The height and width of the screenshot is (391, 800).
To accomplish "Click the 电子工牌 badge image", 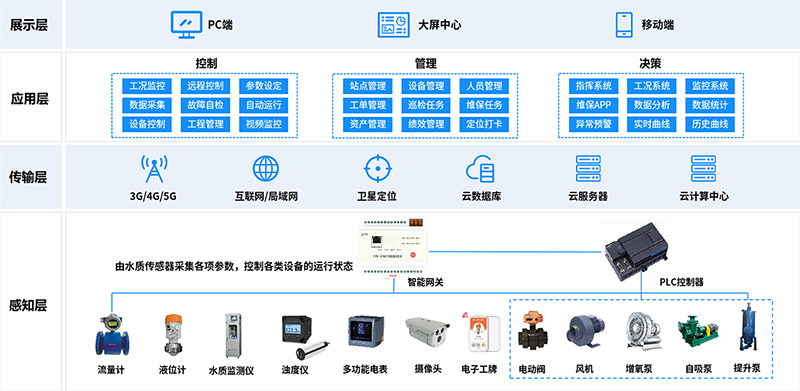I will (x=482, y=332).
